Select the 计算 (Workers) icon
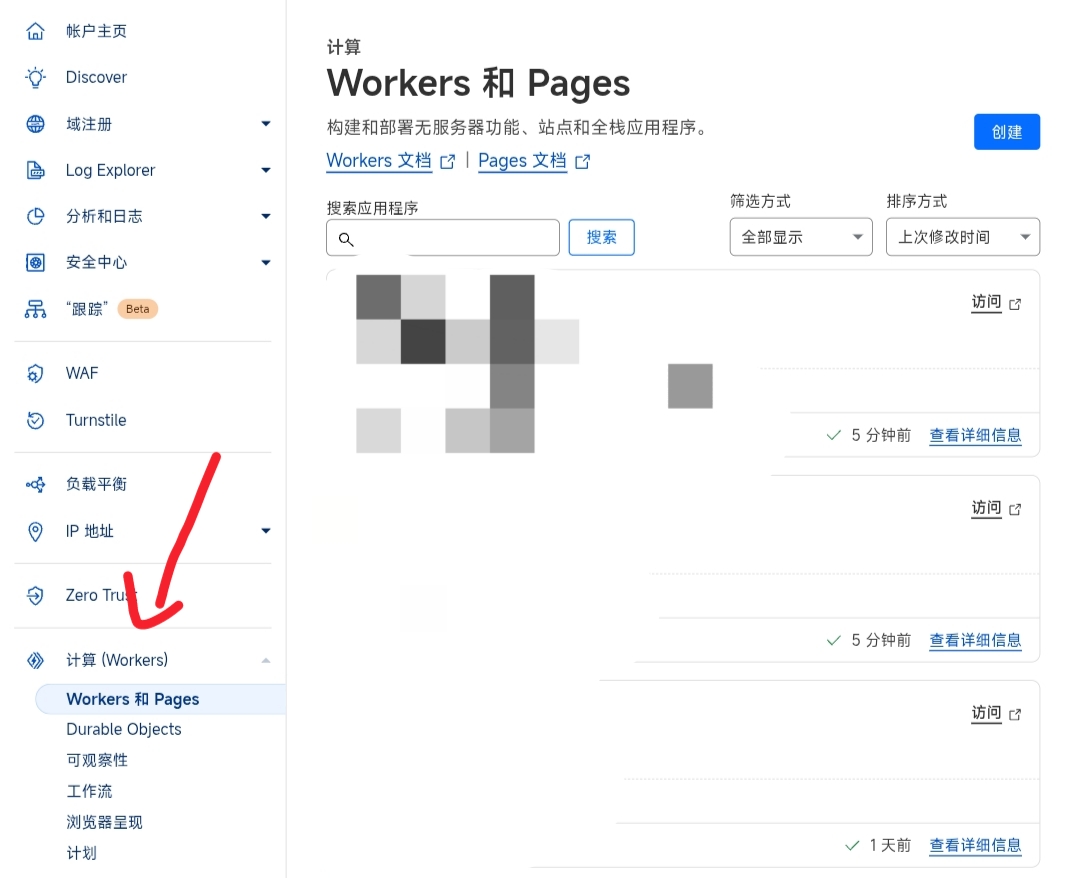The image size is (1080, 878). pos(34,660)
